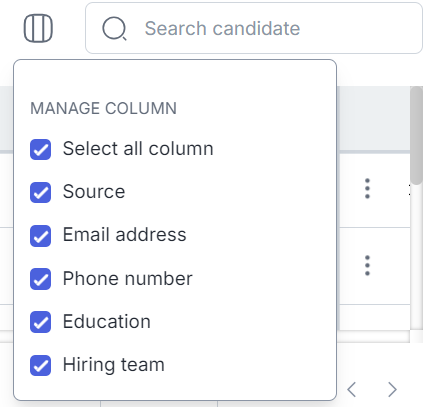427x407 pixels.
Task: Click the Phone number label text
Action: (128, 278)
